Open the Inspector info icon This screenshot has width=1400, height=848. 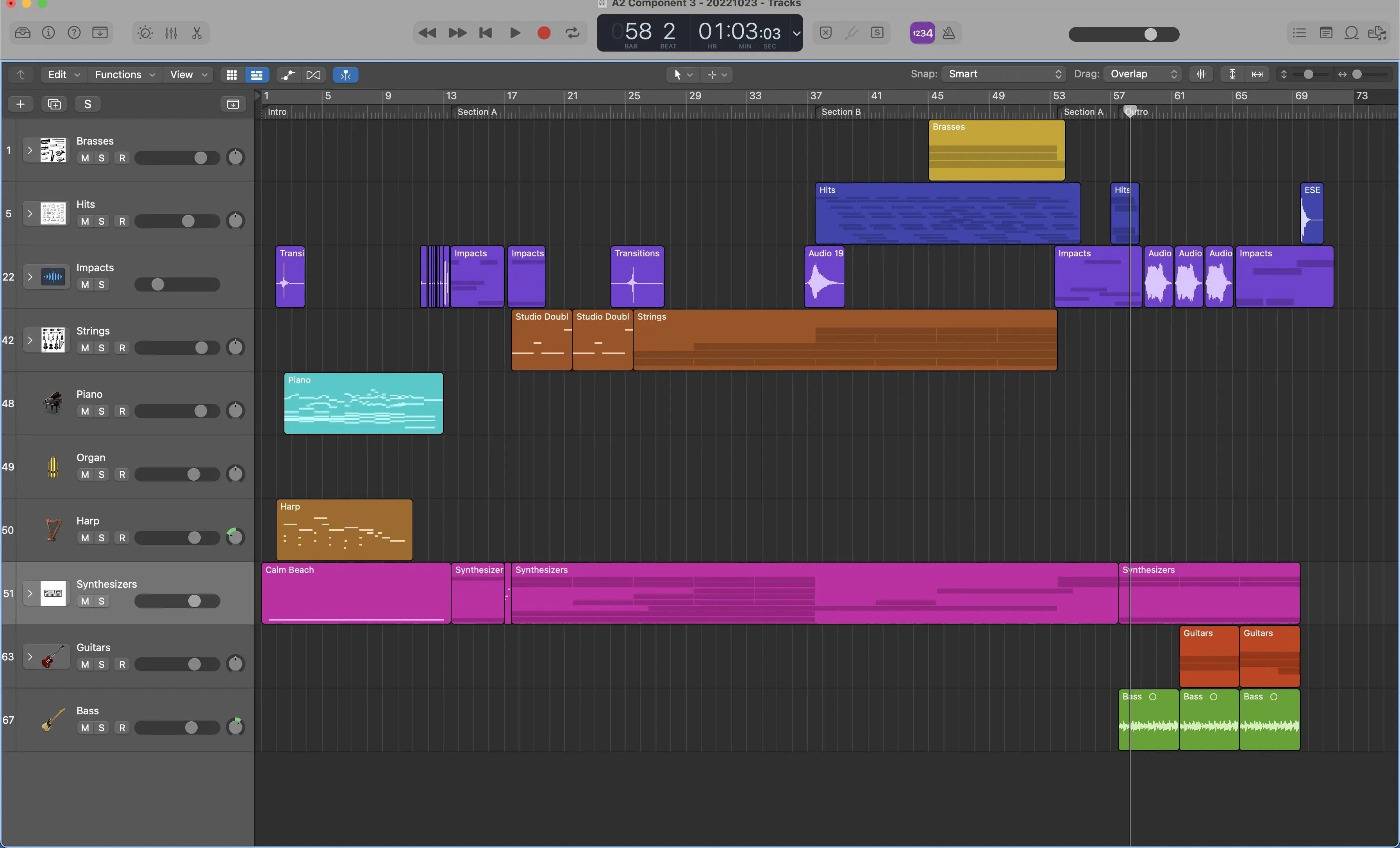click(48, 32)
